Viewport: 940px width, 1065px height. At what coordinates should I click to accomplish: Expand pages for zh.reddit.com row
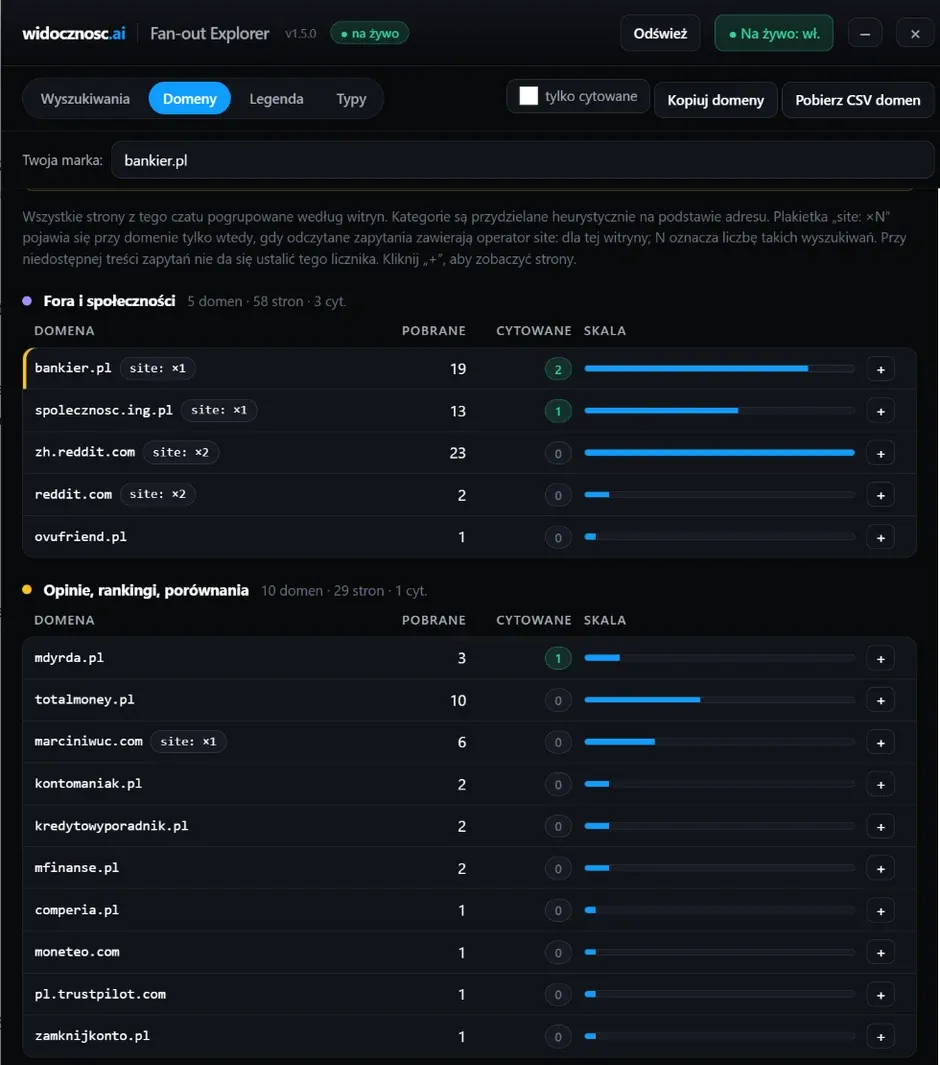click(x=880, y=454)
